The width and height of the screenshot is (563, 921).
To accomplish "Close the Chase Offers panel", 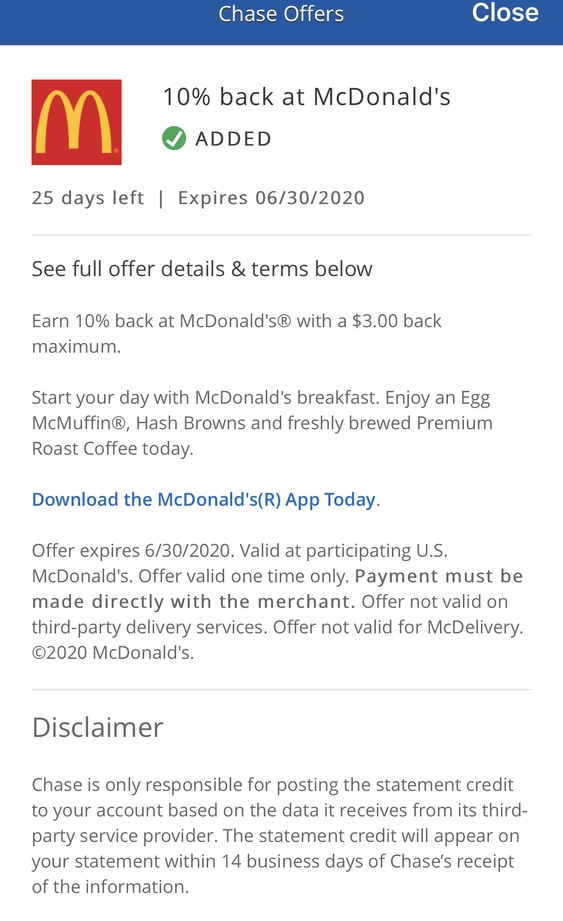I will pos(505,13).
